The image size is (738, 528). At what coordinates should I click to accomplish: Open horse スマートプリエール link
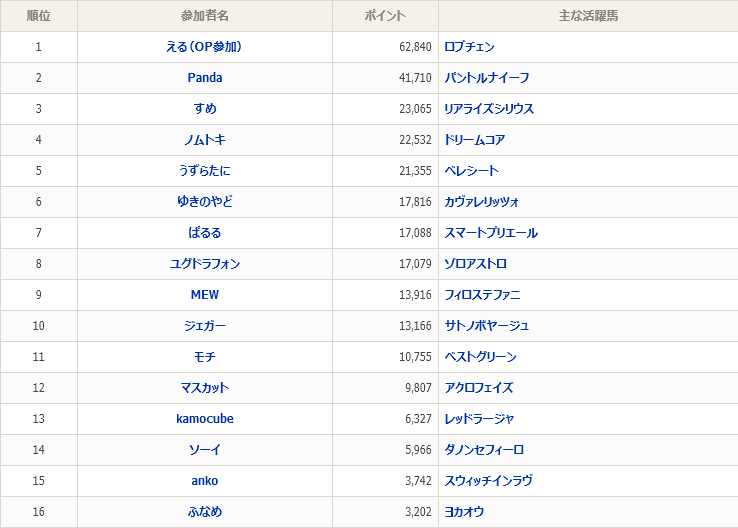coord(491,233)
